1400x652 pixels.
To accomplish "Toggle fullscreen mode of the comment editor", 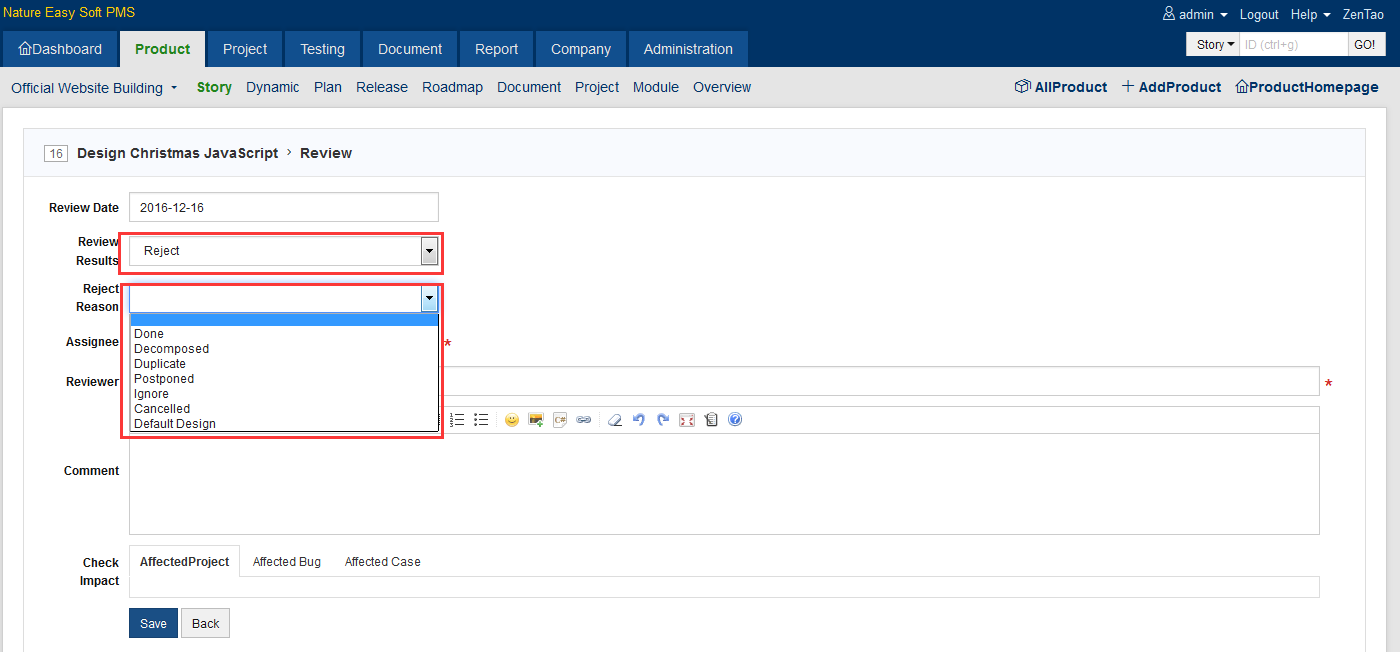I will pyautogui.click(x=687, y=420).
